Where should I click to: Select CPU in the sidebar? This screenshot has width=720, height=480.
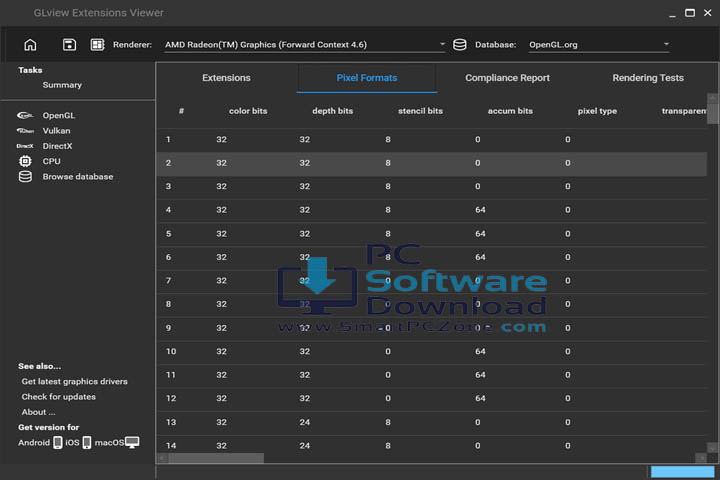51,161
